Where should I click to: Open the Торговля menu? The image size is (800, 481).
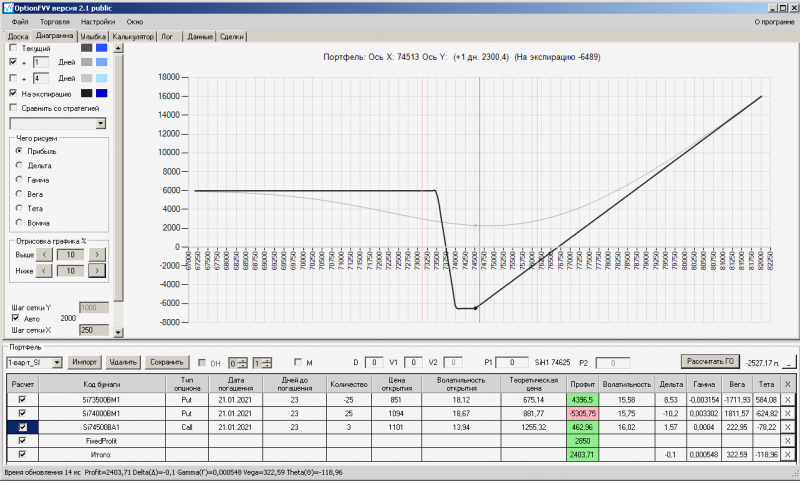(55, 22)
